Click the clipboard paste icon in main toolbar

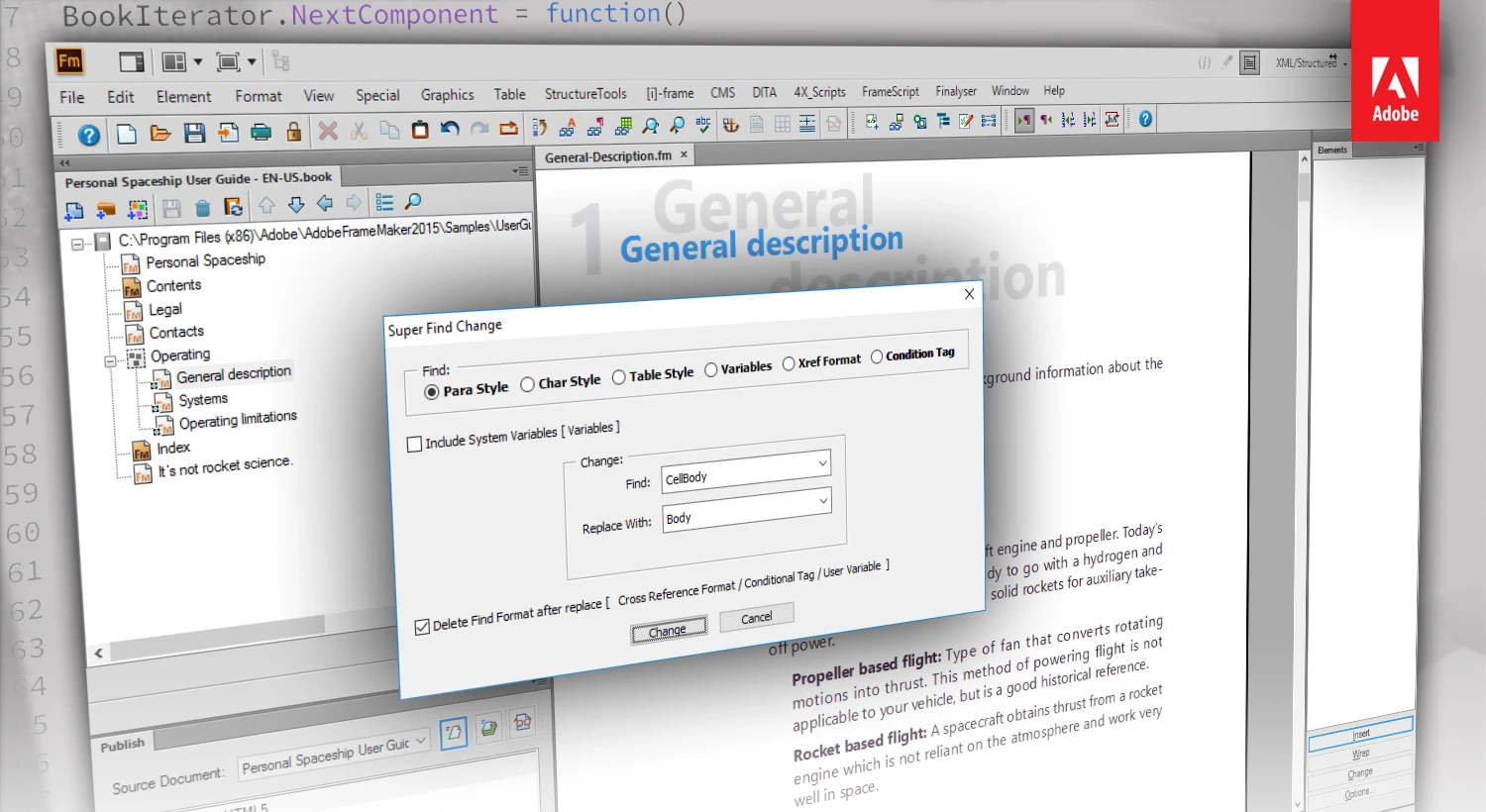pos(420,130)
